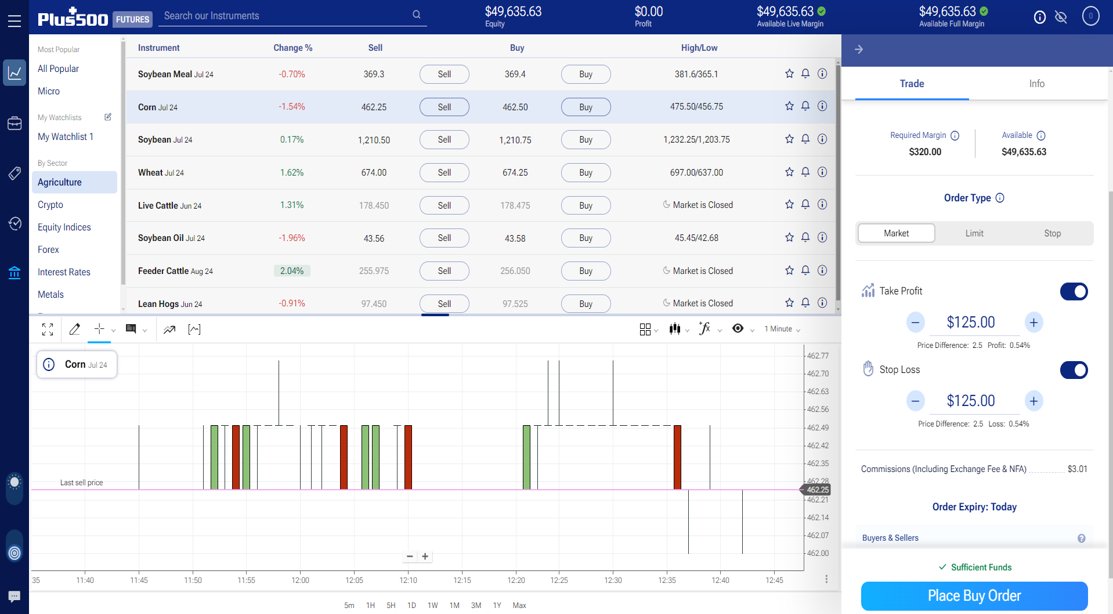
Task: Open the trend line drawing tool
Action: pos(170,328)
